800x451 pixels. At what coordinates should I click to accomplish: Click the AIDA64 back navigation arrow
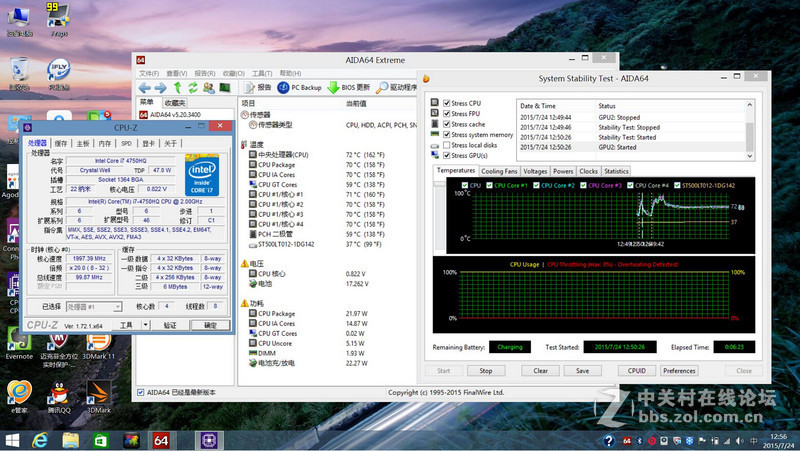pyautogui.click(x=145, y=88)
